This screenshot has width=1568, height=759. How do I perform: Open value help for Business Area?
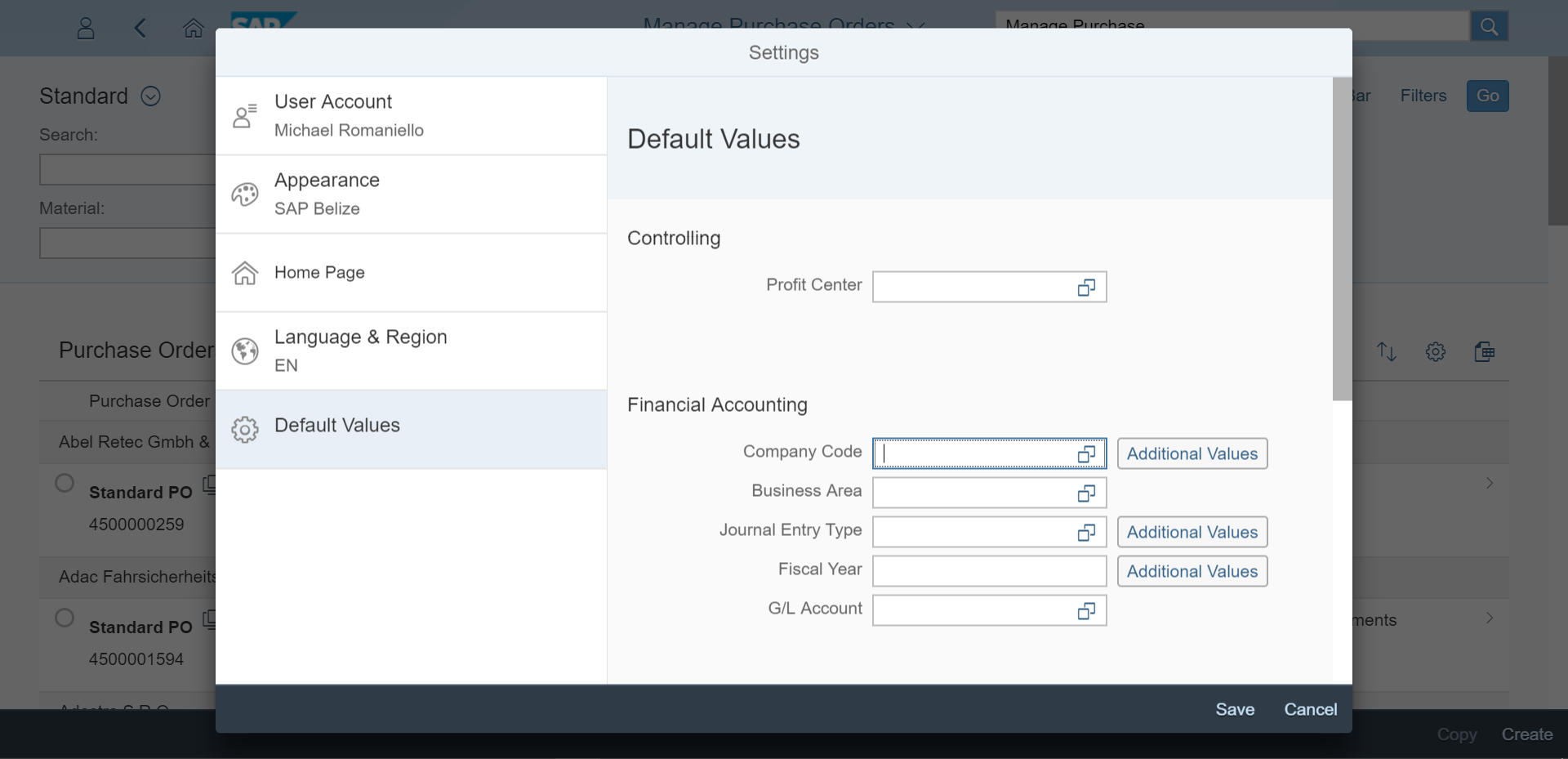[1086, 493]
